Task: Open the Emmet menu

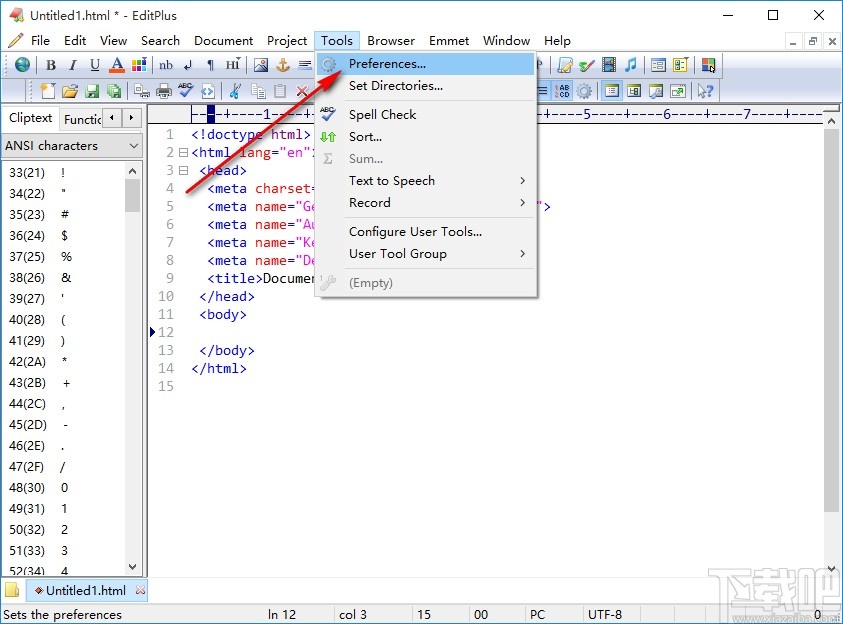Action: click(x=449, y=41)
